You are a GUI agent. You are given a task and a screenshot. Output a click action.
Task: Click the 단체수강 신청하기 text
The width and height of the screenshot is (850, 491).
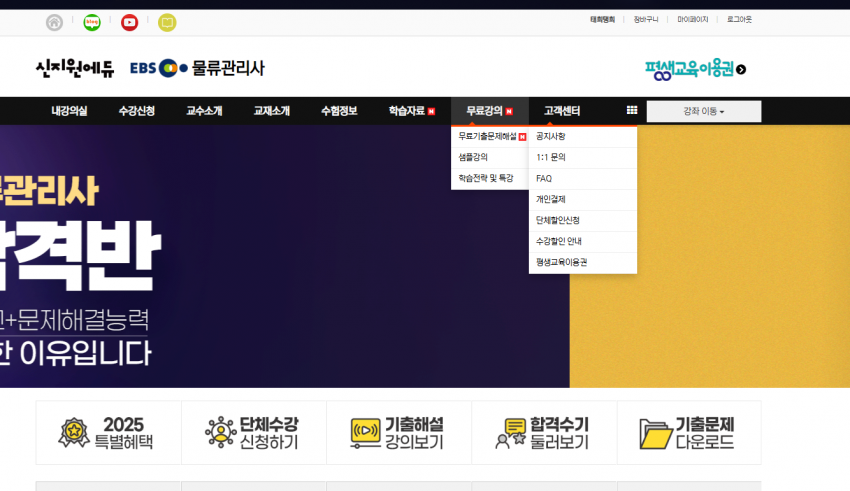pos(269,433)
